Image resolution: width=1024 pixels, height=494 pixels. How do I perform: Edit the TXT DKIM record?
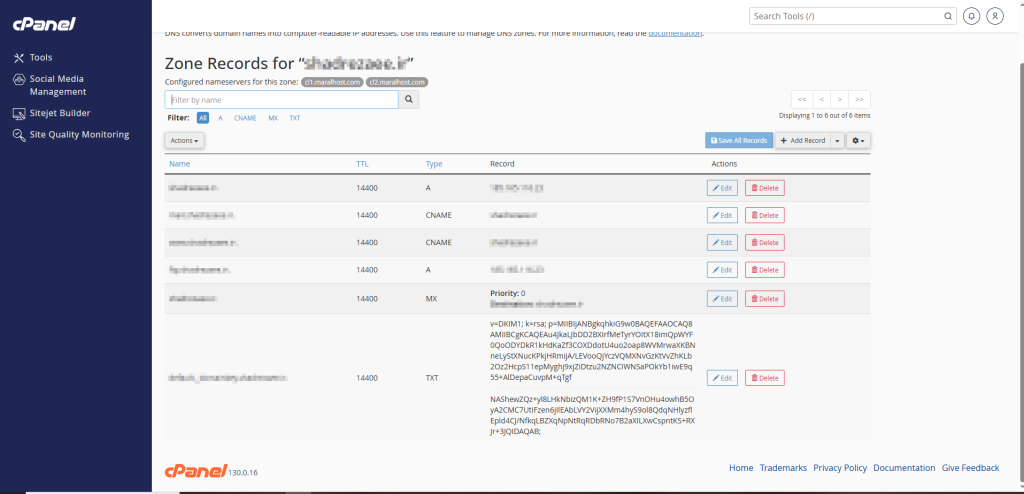722,378
